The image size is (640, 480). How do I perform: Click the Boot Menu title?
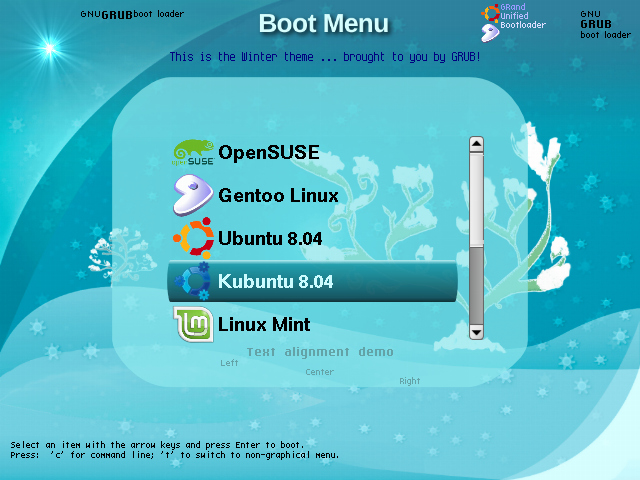tap(324, 24)
